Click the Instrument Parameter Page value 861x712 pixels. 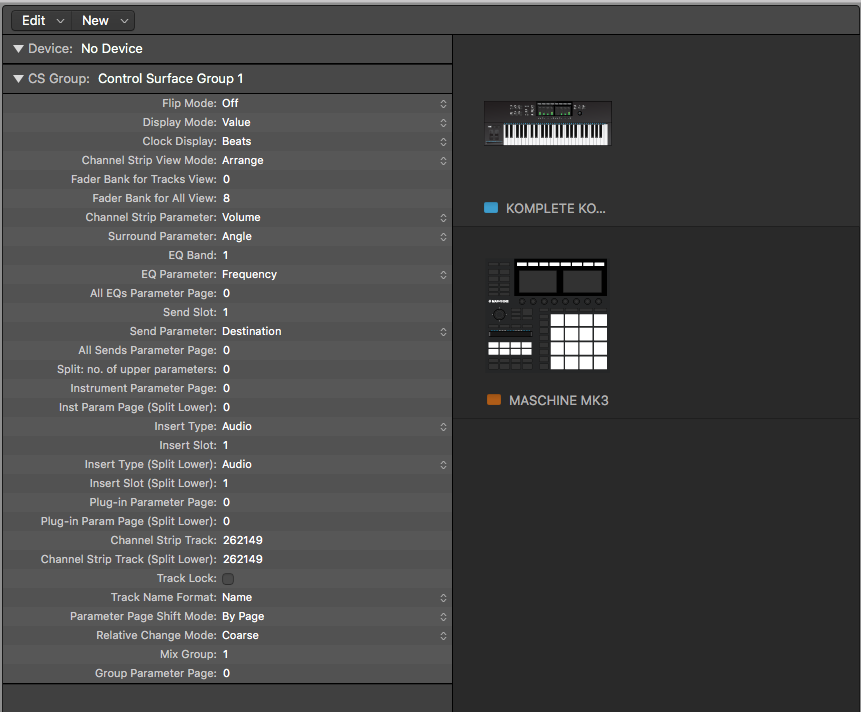[x=226, y=388]
